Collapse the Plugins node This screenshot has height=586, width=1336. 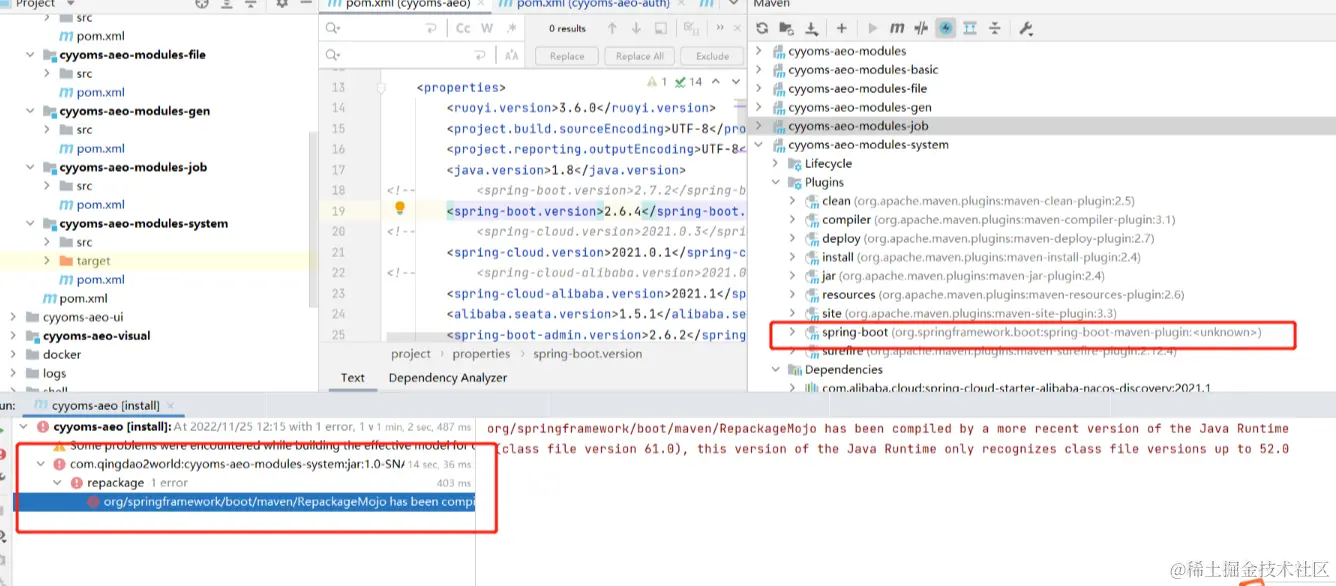coord(776,180)
